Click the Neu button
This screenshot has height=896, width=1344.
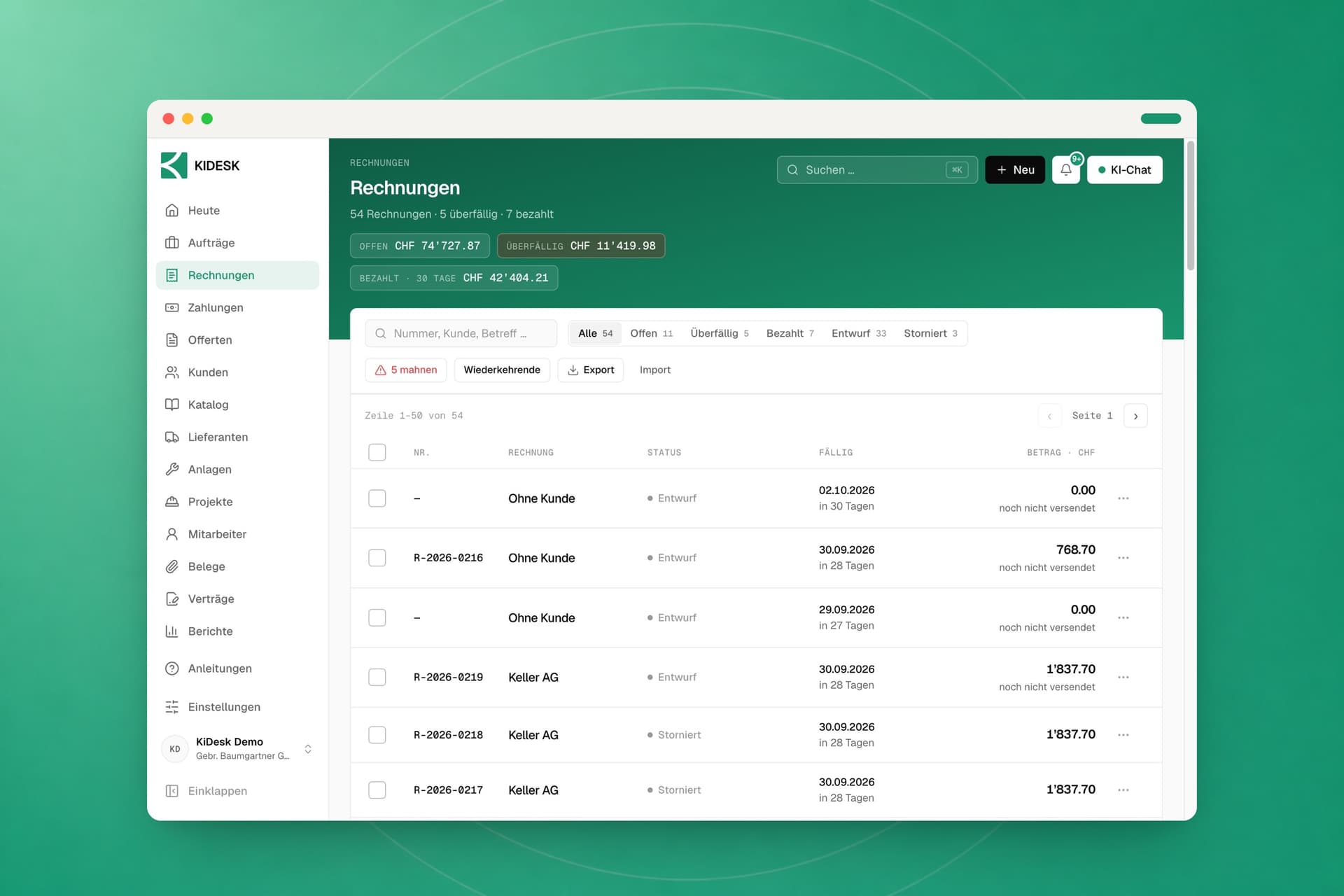pyautogui.click(x=1015, y=169)
